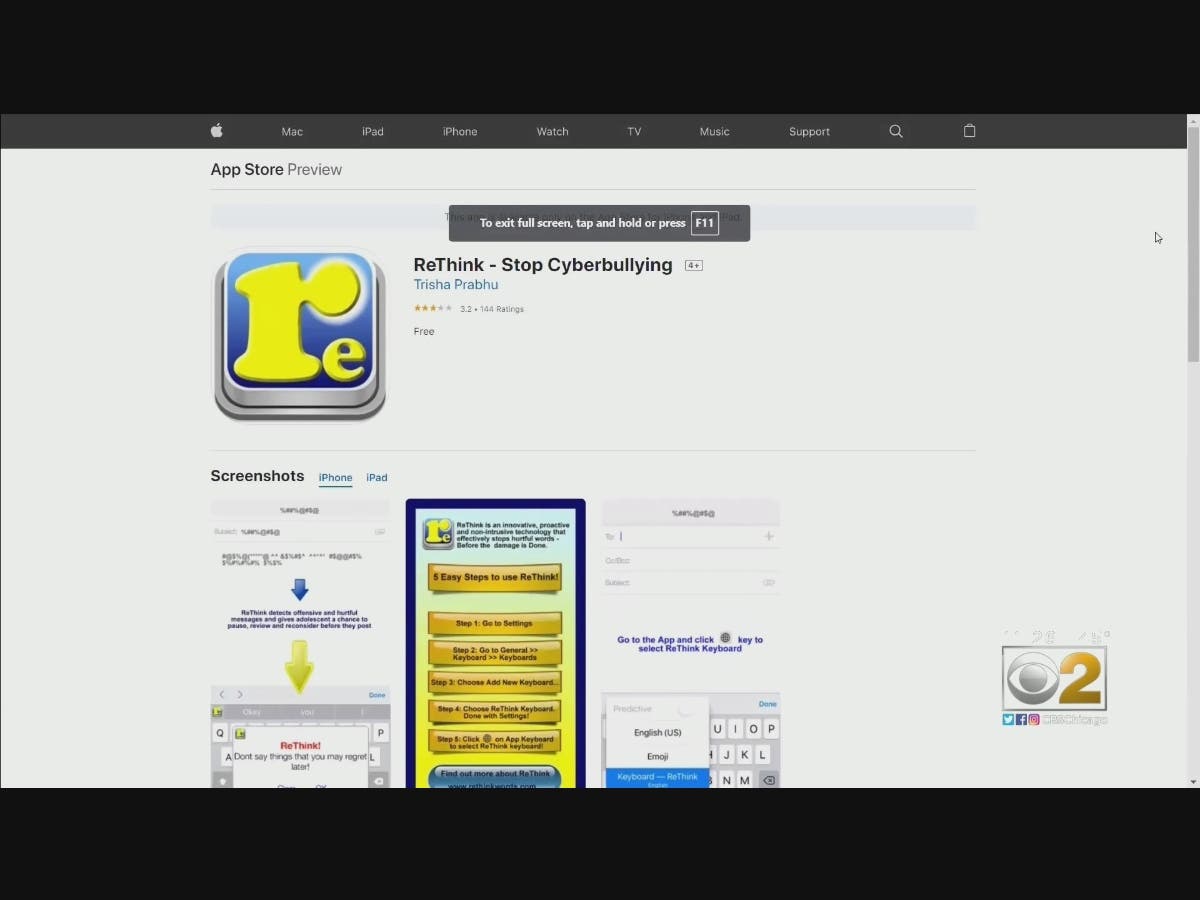Click the Free price label
This screenshot has height=900, width=1200.
[x=424, y=332]
